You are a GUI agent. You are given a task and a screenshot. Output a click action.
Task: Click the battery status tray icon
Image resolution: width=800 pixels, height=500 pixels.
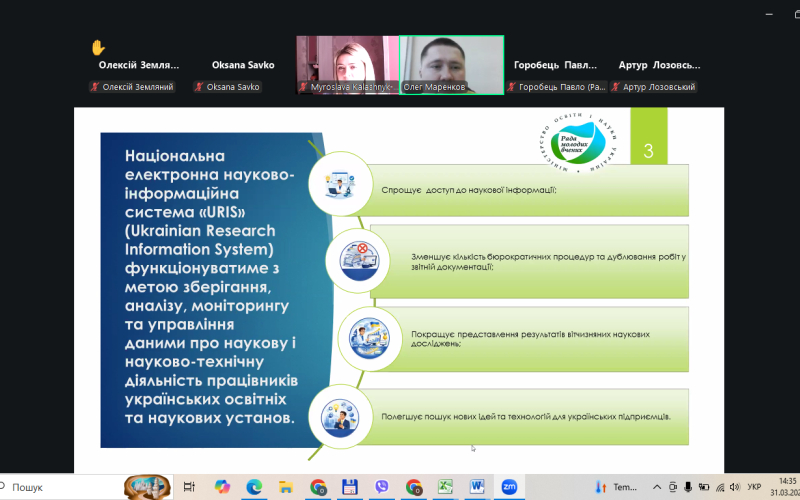(704, 487)
